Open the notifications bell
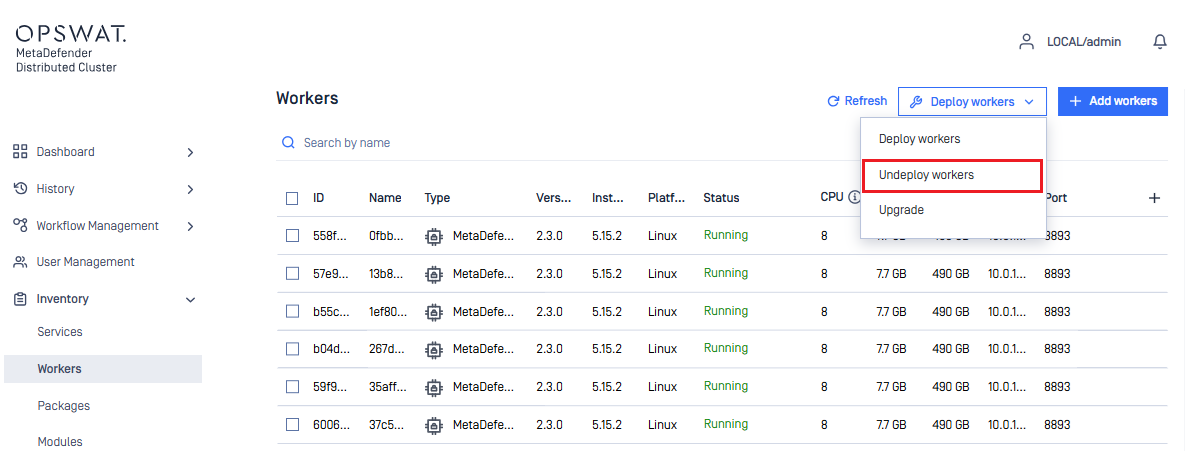Screen dimensions: 1185x451 tap(1159, 42)
